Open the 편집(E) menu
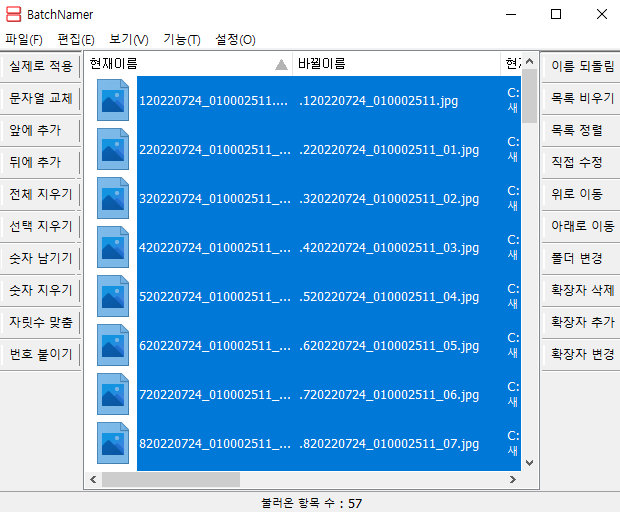 (x=76, y=40)
